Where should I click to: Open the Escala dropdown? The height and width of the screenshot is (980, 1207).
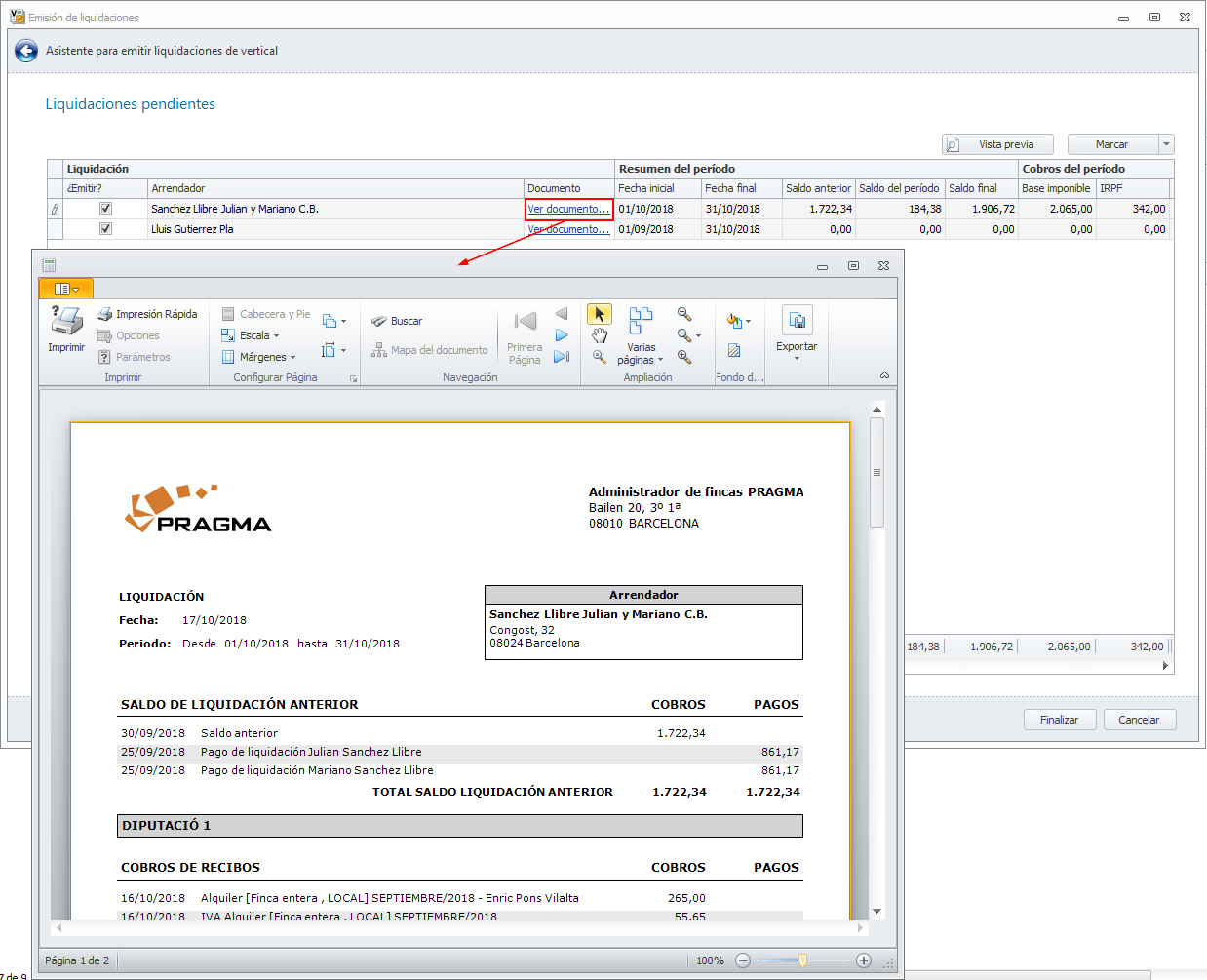click(253, 335)
